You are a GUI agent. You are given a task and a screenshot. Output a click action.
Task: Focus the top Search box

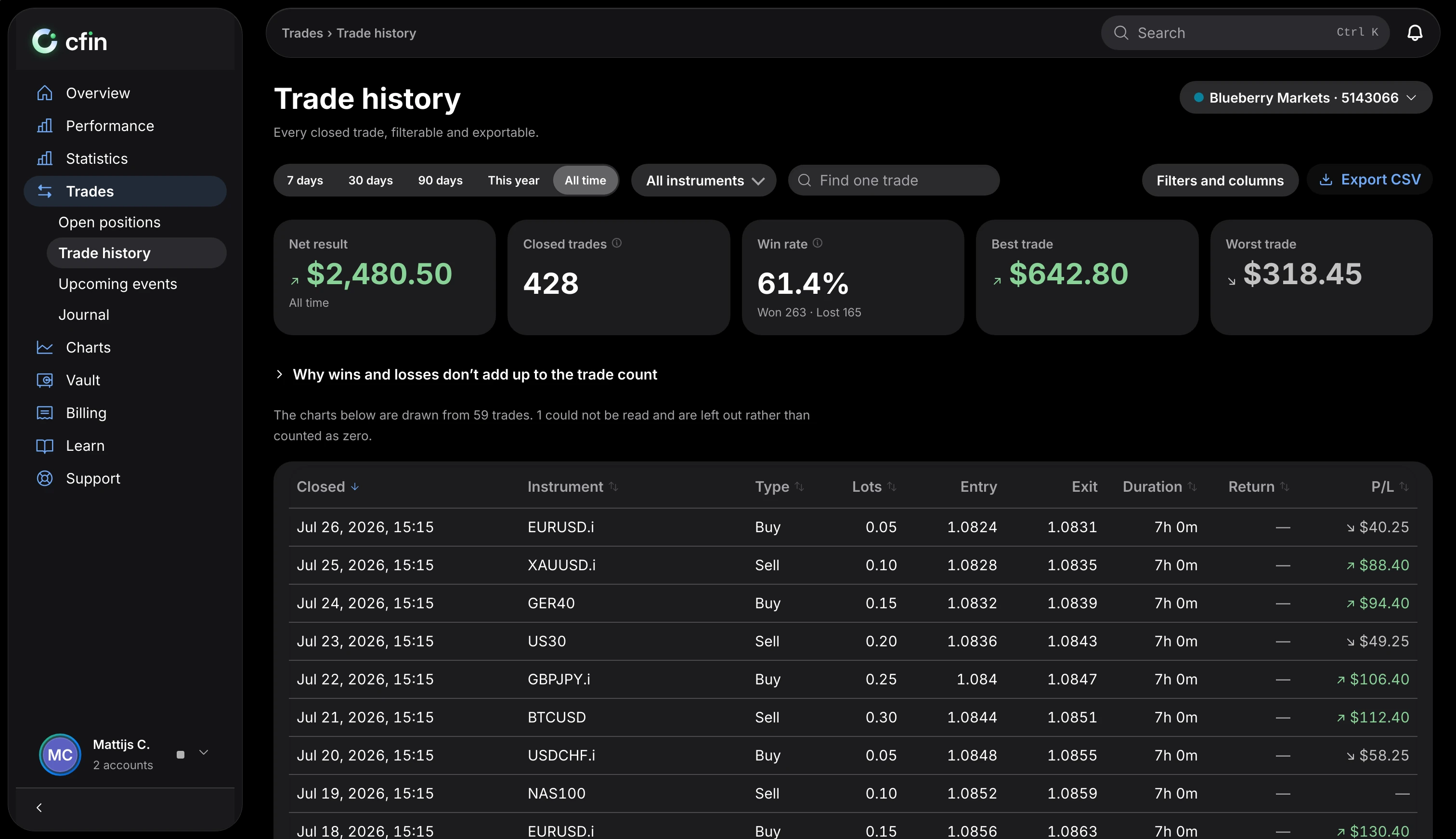(x=1245, y=33)
